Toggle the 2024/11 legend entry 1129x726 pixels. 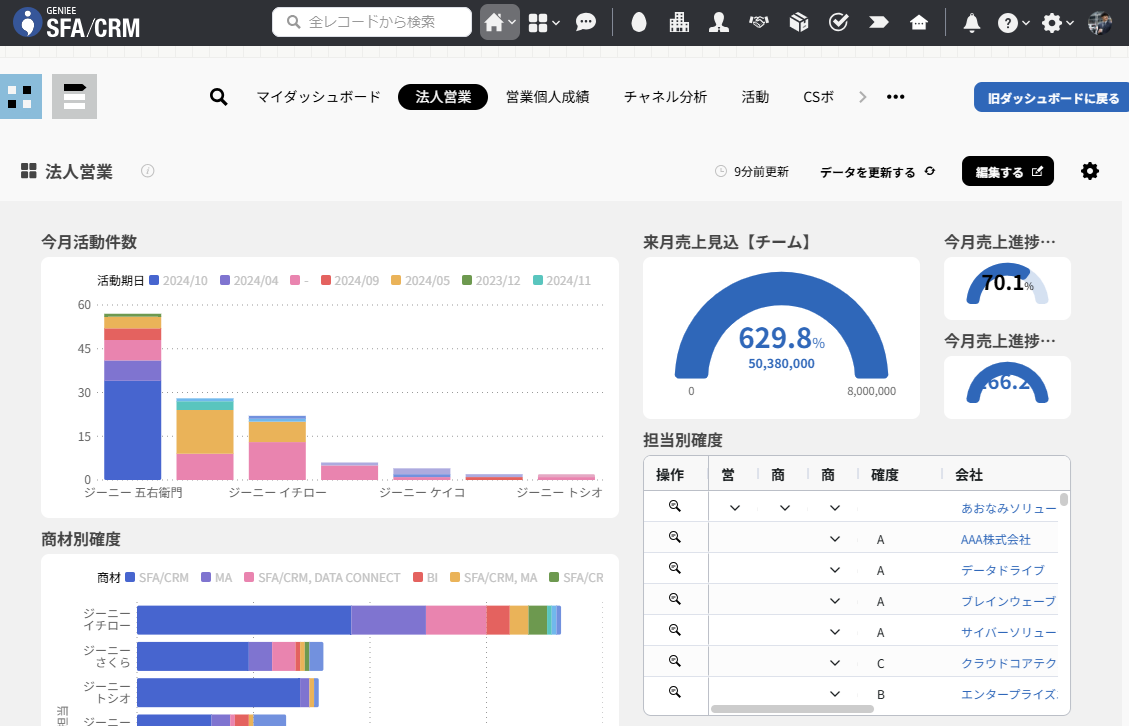562,280
